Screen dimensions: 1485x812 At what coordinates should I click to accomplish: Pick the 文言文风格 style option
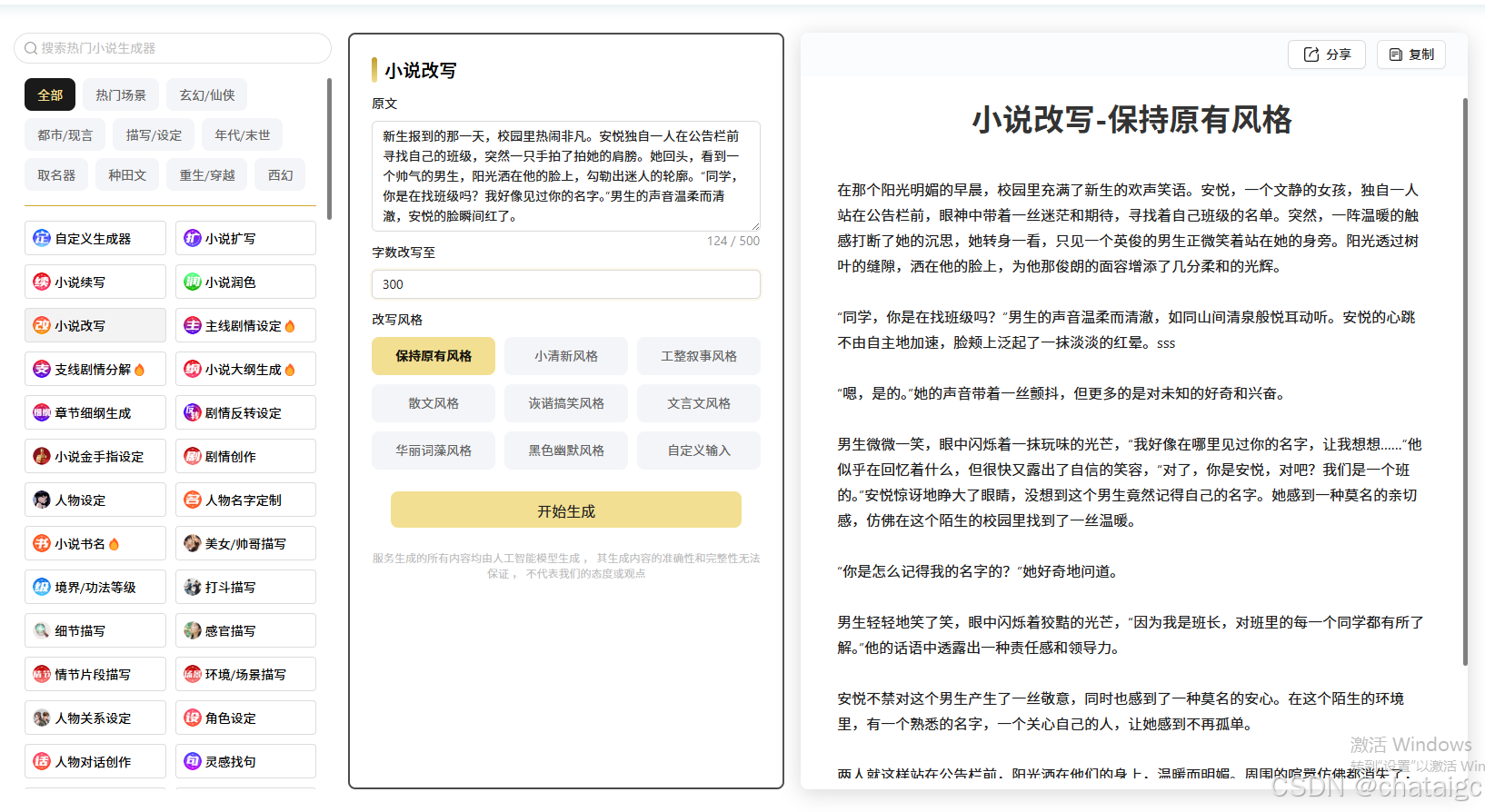699,403
